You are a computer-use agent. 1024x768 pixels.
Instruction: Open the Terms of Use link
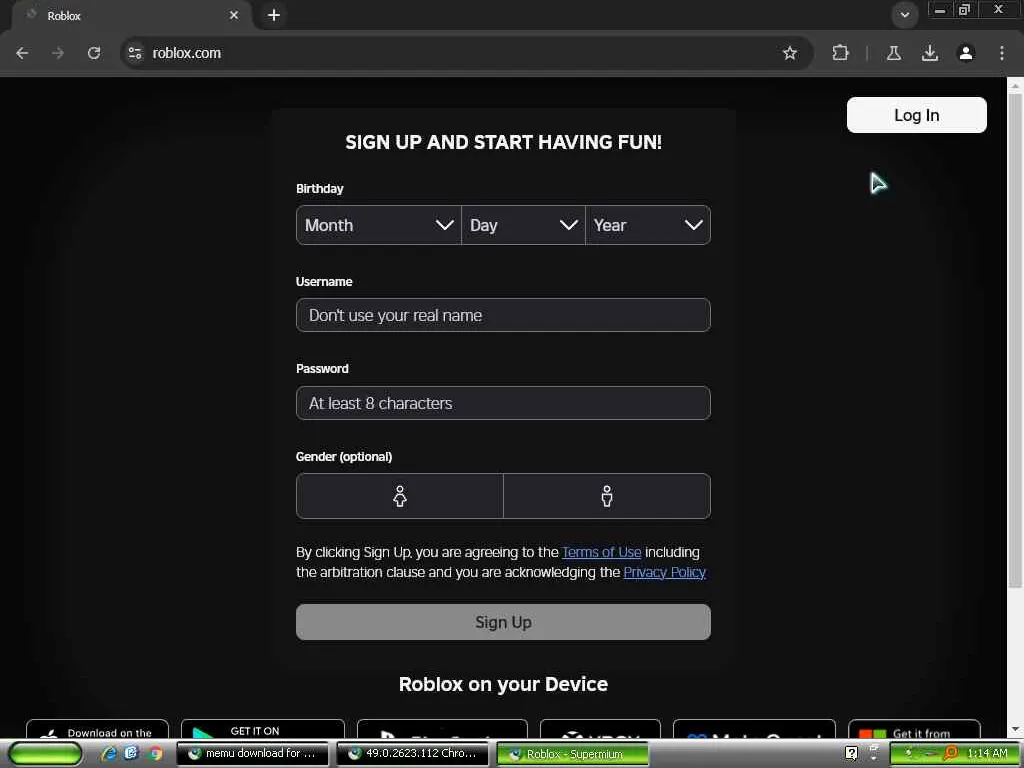pos(601,552)
